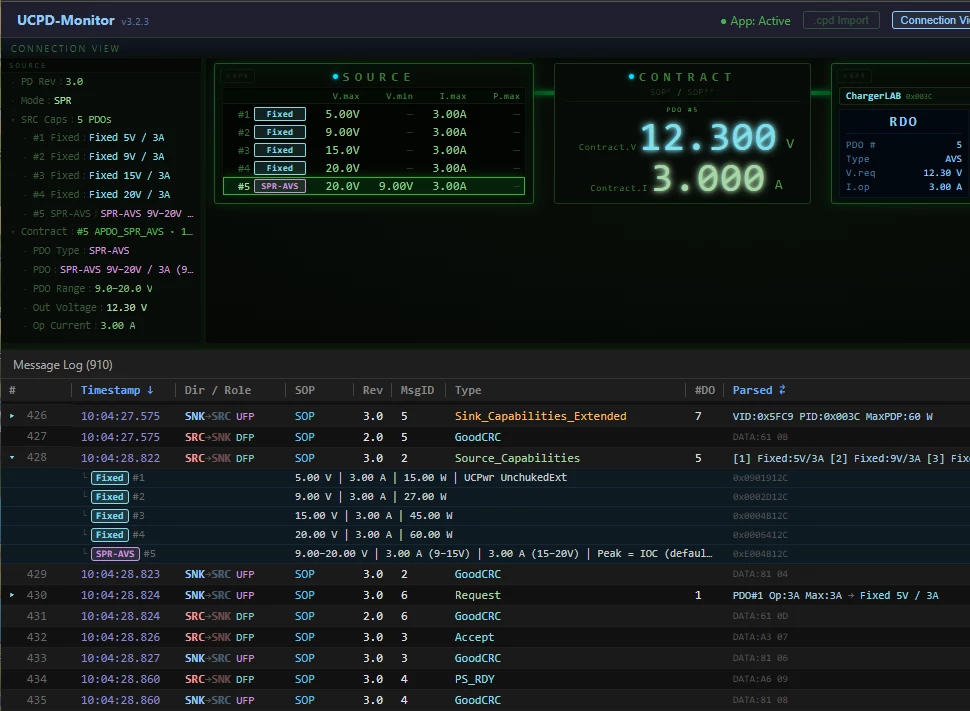Click the Request message type in row 430
The width and height of the screenshot is (970, 711).
pyautogui.click(x=478, y=595)
